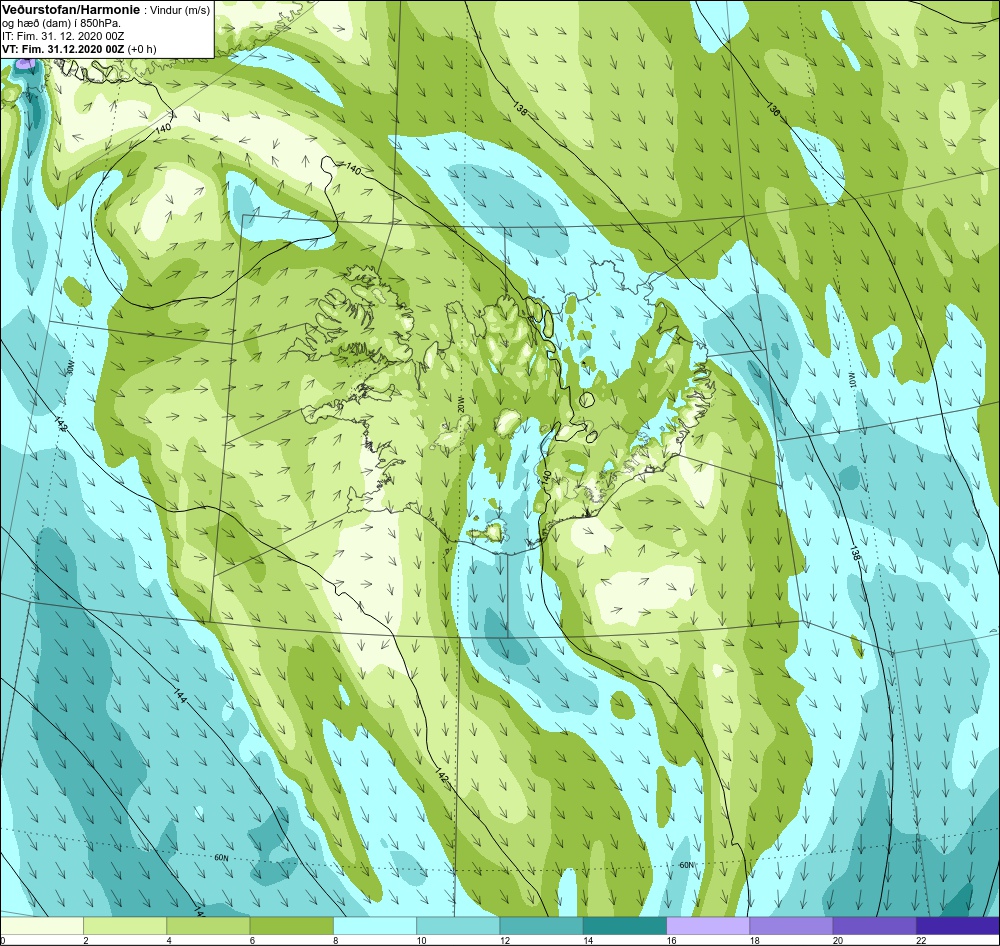Click the legend scale value 22

(922, 940)
